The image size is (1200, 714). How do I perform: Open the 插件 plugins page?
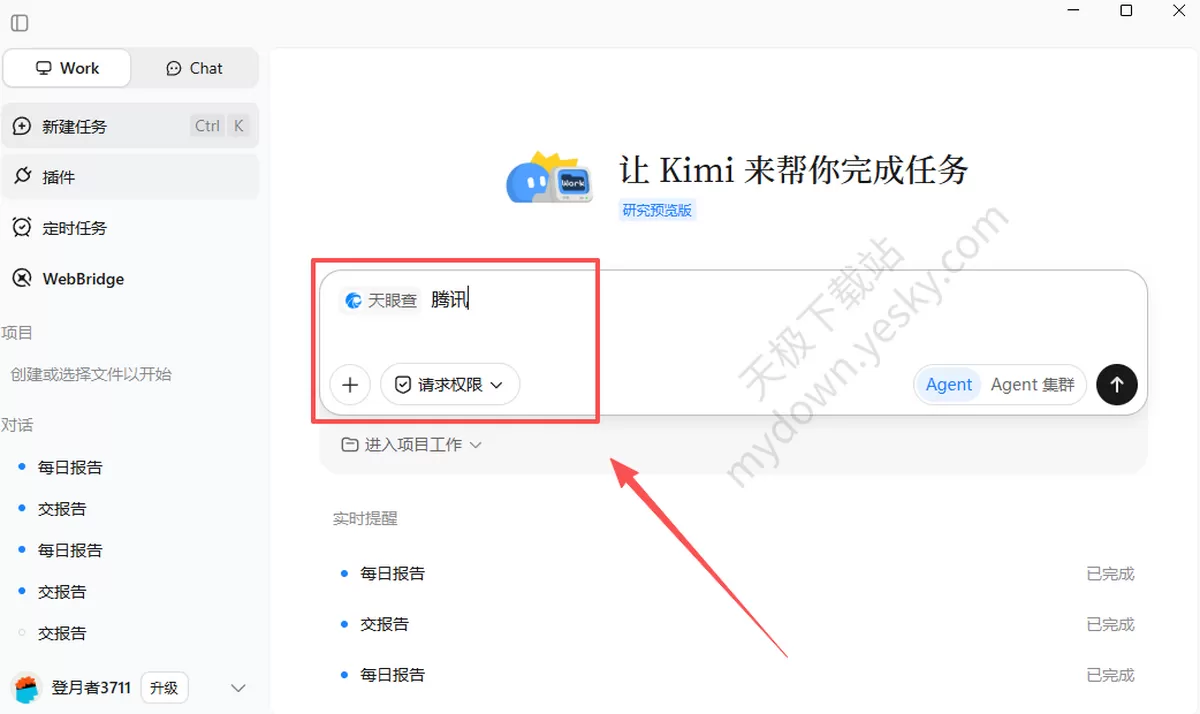point(130,177)
